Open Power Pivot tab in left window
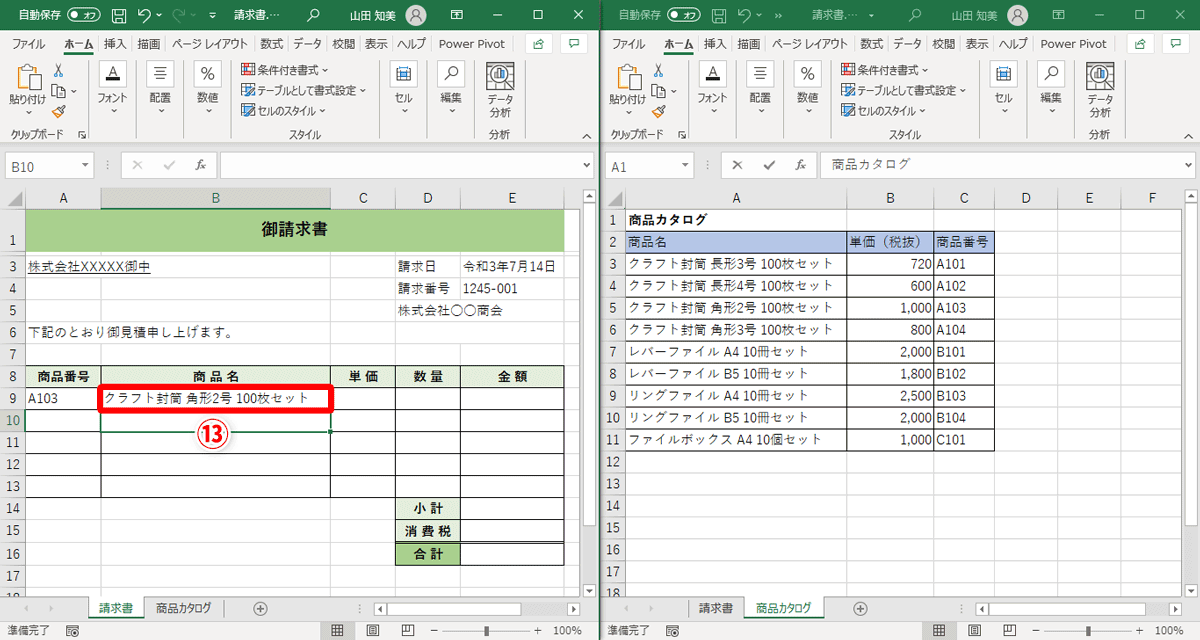The height and width of the screenshot is (640, 1200). tap(472, 44)
